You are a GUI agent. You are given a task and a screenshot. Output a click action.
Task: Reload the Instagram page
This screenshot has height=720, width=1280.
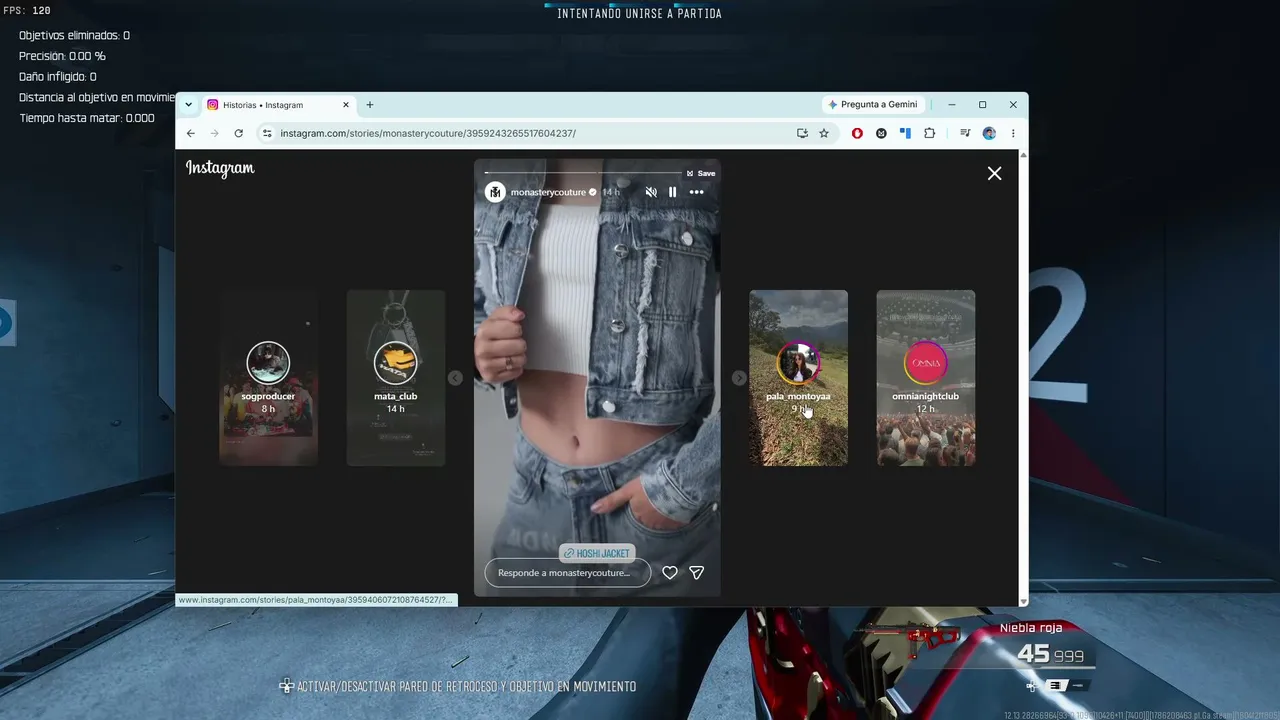pyautogui.click(x=239, y=133)
